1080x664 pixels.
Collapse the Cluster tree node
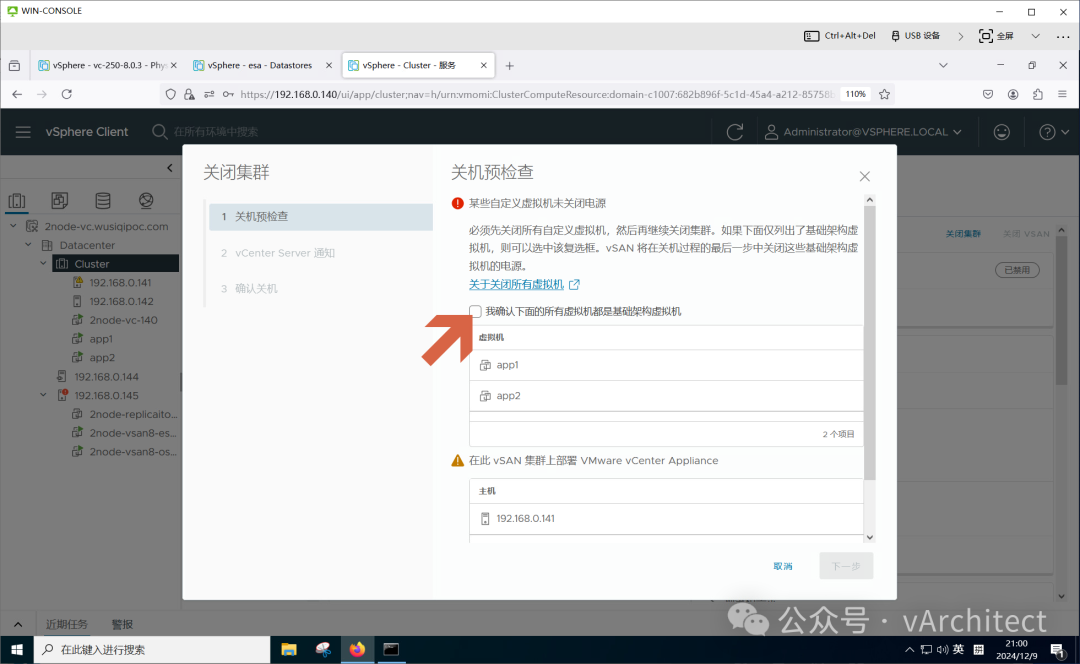pos(43,264)
